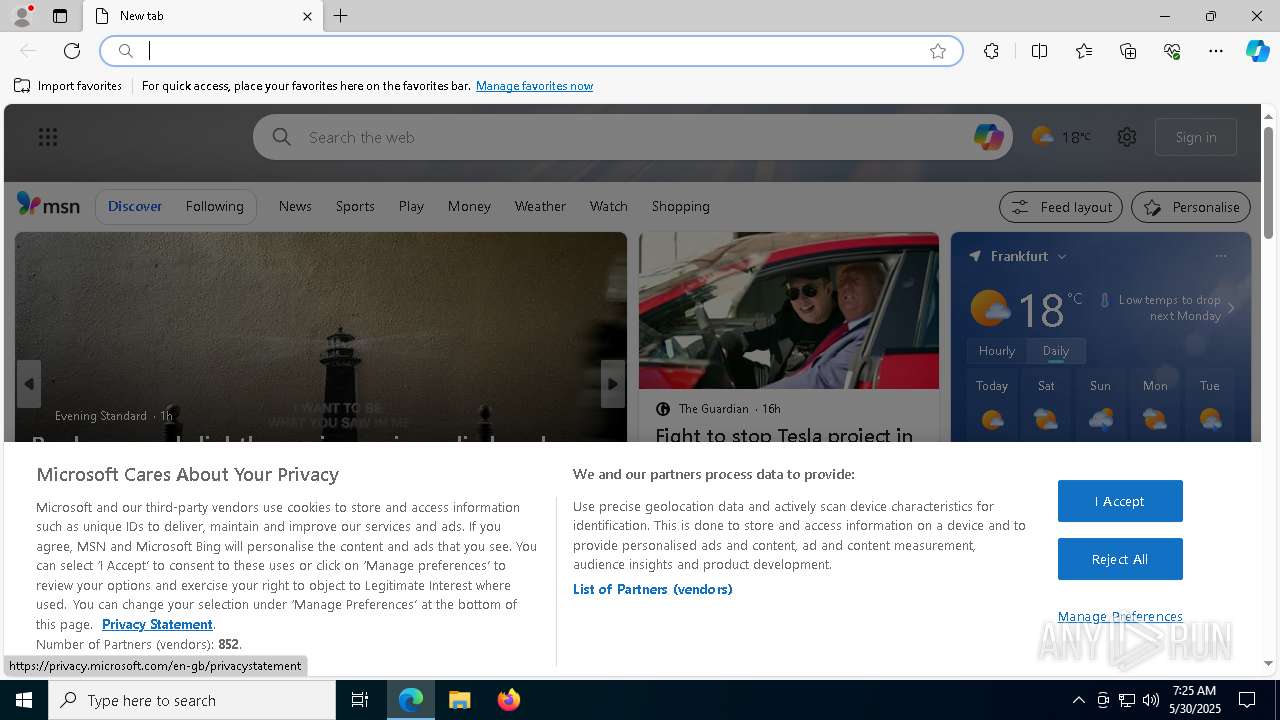Open Fight to stop Tesla project headline

pyautogui.click(x=784, y=435)
